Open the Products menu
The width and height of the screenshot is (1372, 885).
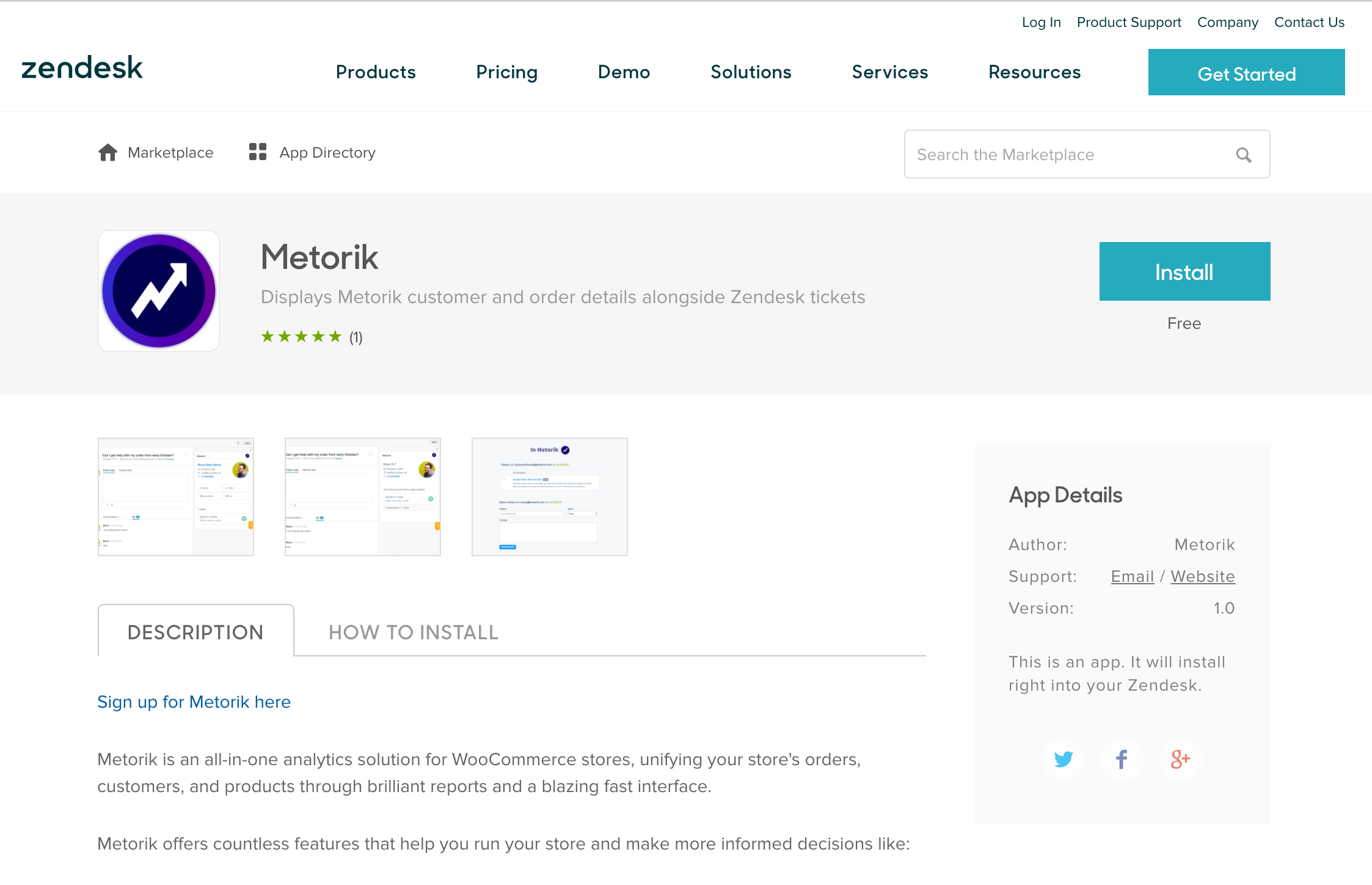[376, 72]
